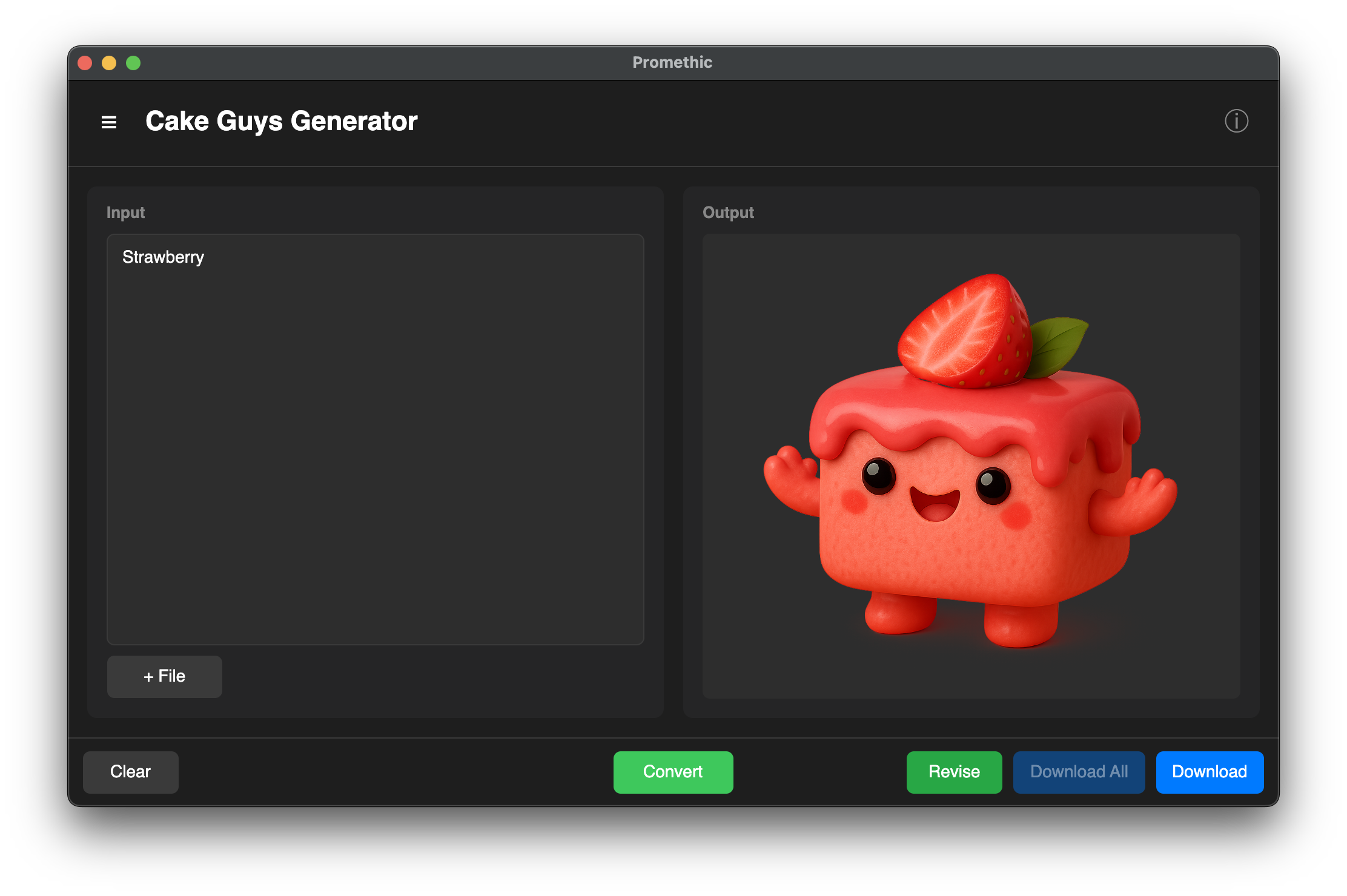Screen dimensions: 1347x896
Task: Click the info icon for app details
Action: click(1236, 122)
